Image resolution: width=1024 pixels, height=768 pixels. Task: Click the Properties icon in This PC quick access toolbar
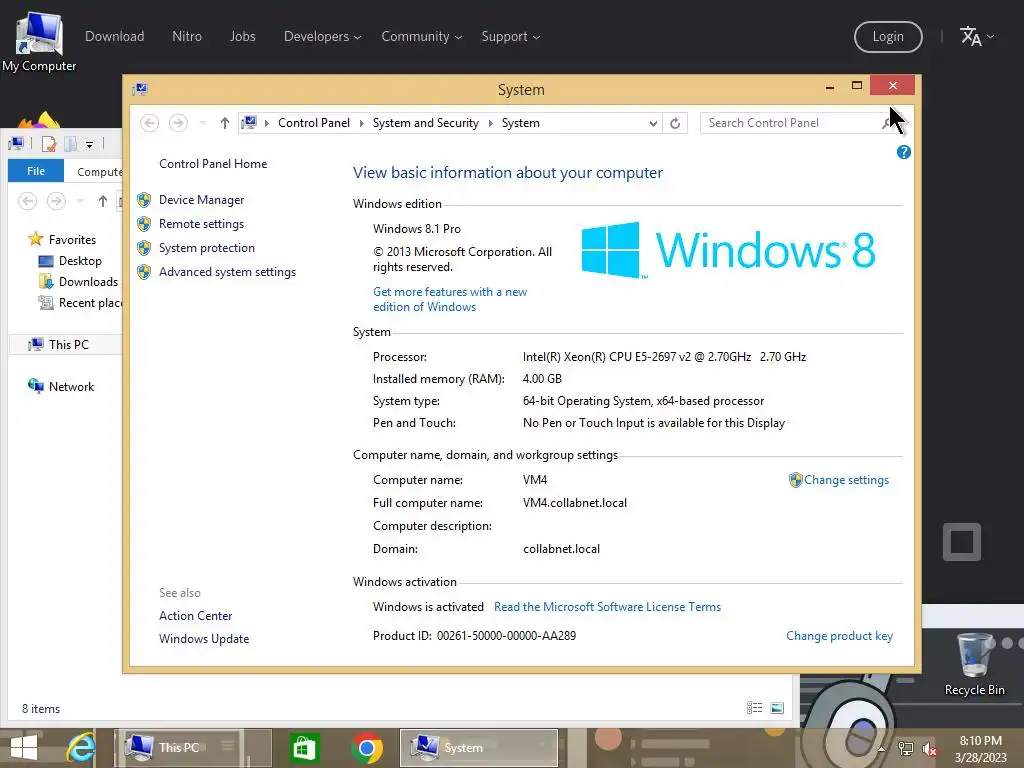pyautogui.click(x=48, y=144)
